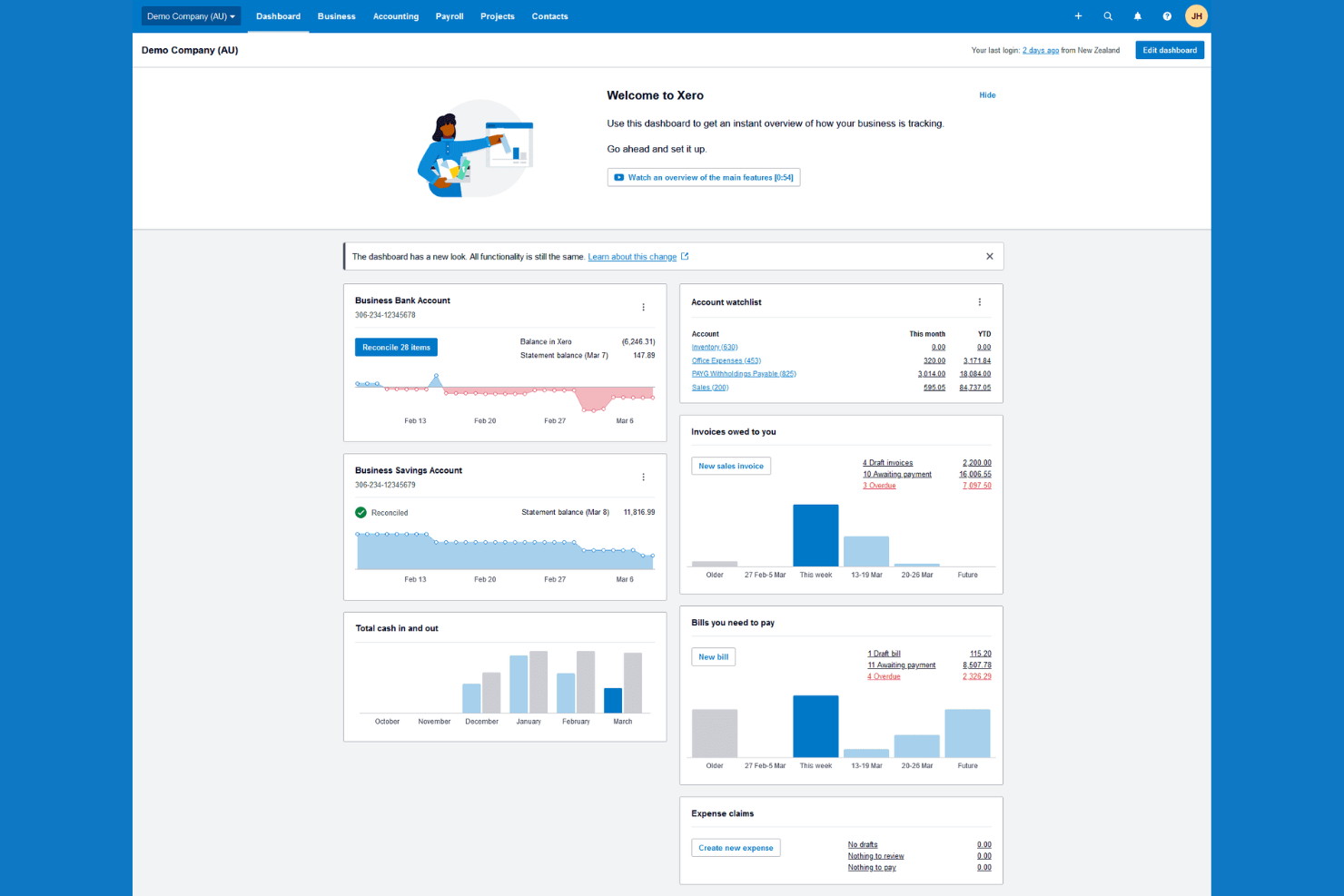
Task: Open the Contacts menu
Action: pyautogui.click(x=549, y=16)
